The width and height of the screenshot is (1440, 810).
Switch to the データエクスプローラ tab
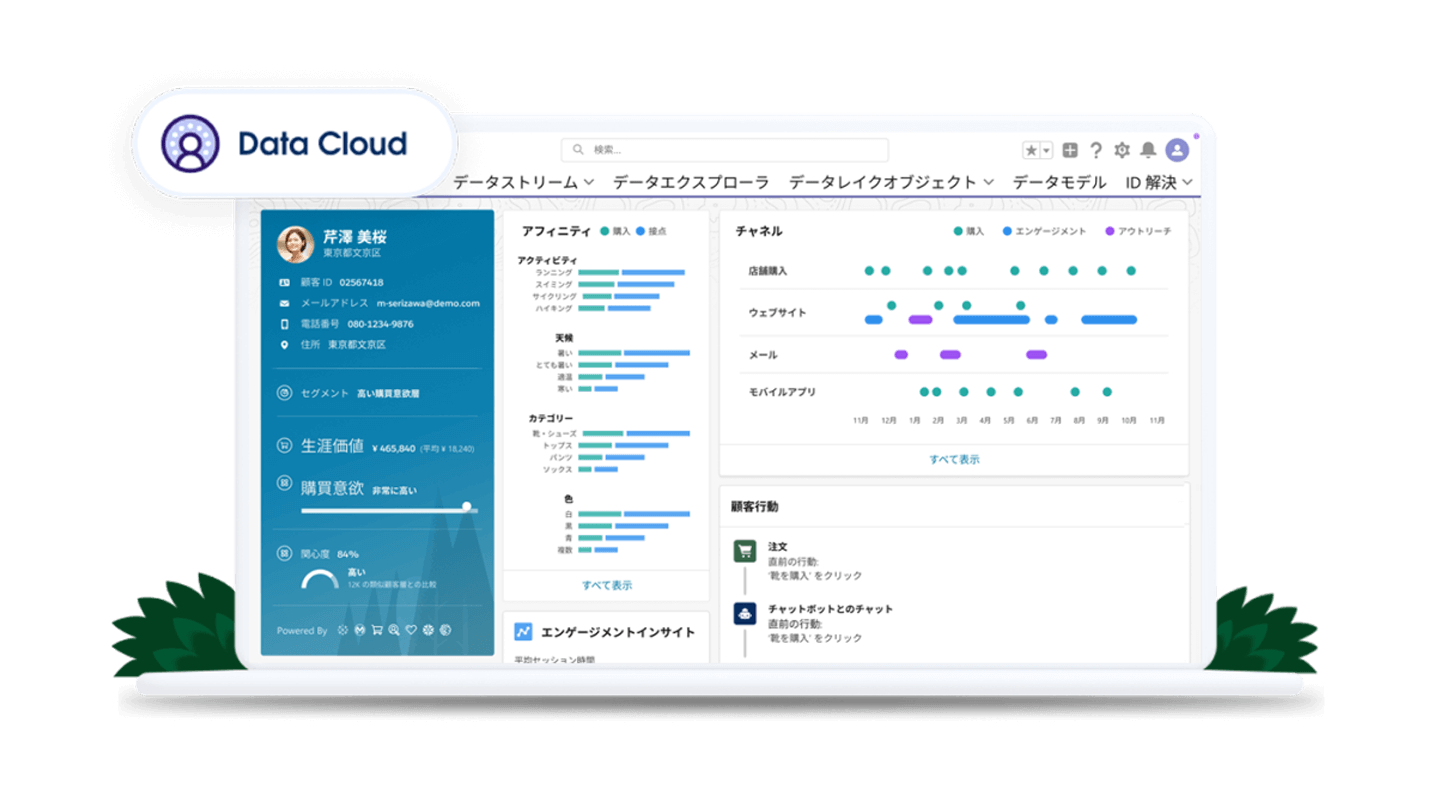coord(691,182)
